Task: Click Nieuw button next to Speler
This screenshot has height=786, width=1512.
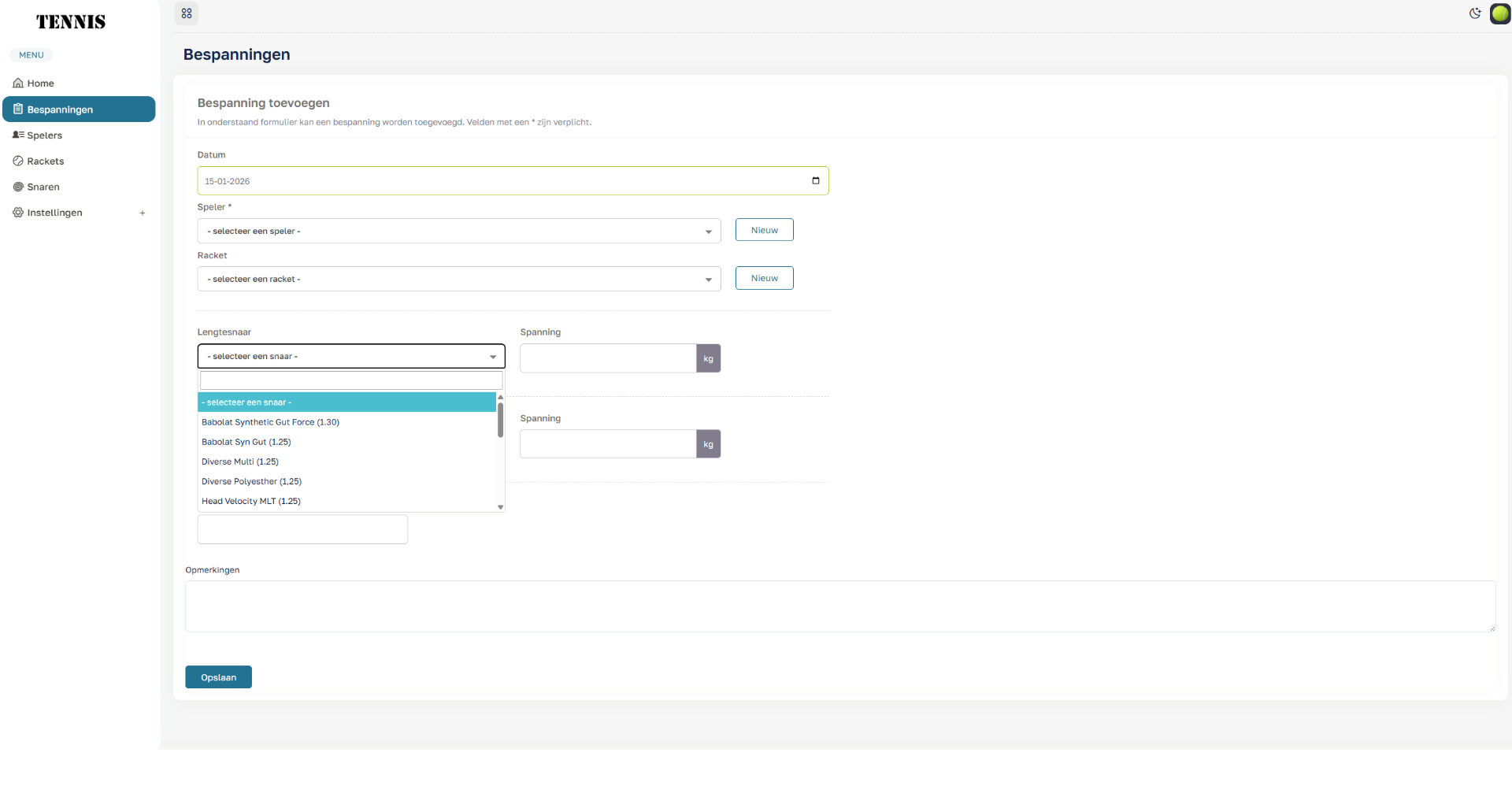Action: point(764,230)
